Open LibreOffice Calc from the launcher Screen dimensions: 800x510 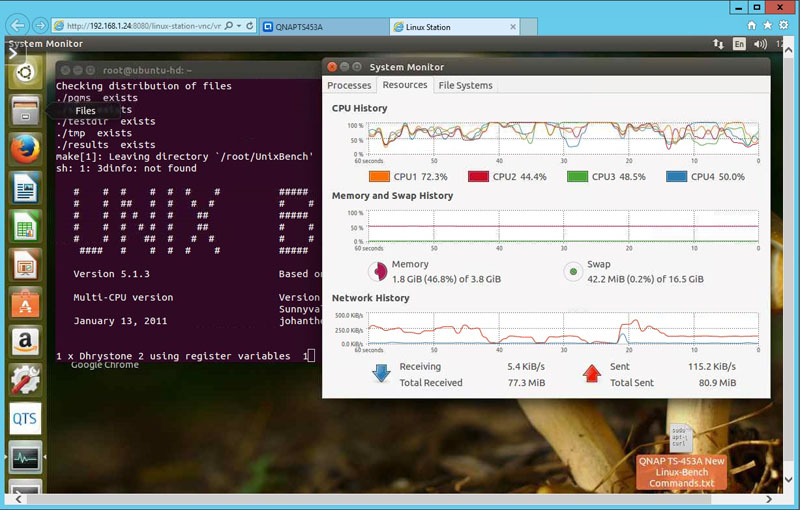pyautogui.click(x=25, y=226)
